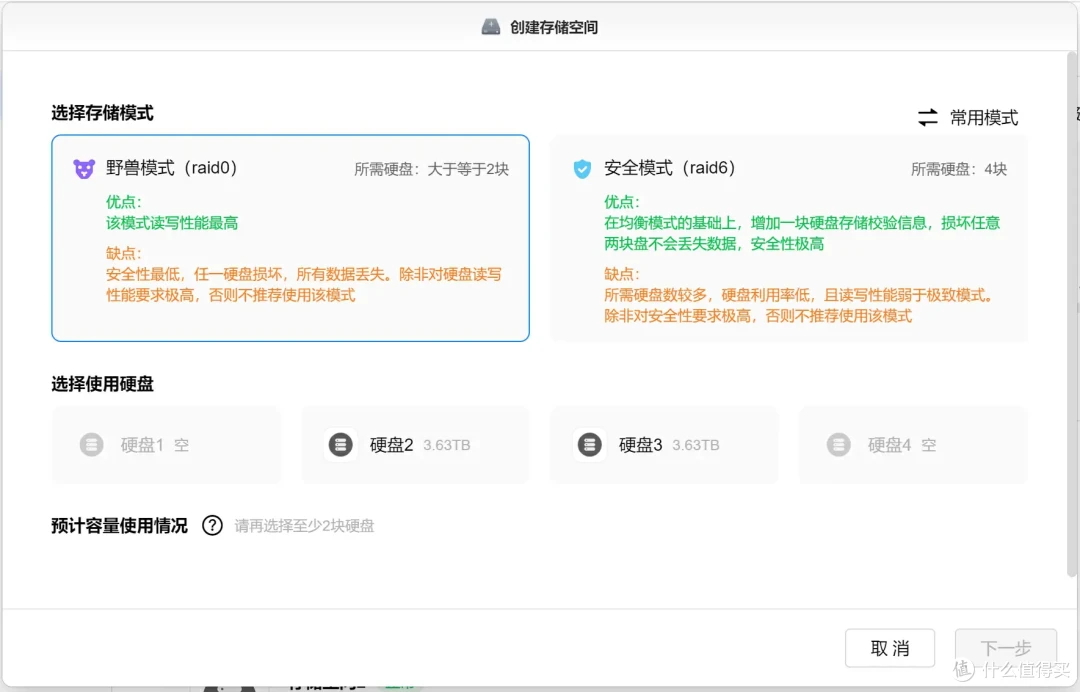Screen dimensions: 1080x692
Task: Click the 预计容量使用情况 label
Action: [119, 526]
